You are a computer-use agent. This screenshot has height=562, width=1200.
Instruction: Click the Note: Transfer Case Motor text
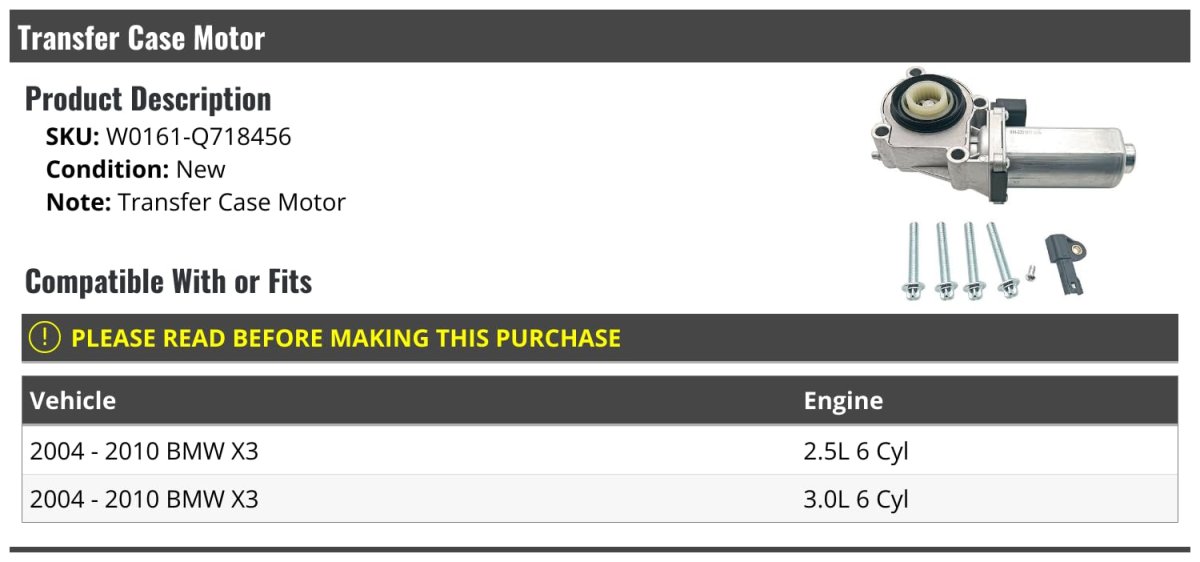196,202
